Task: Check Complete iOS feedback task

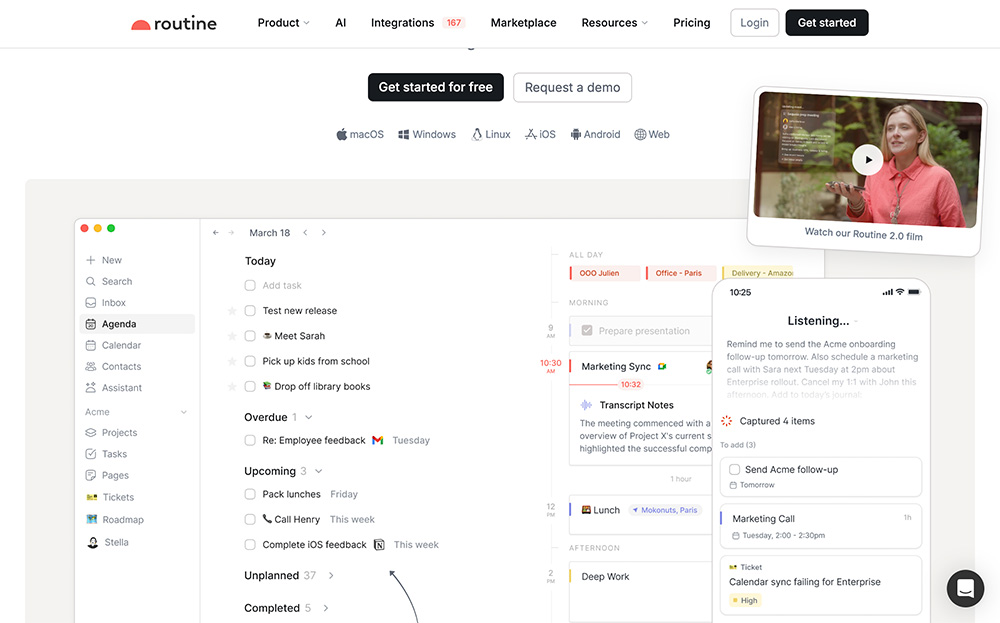Action: tap(250, 545)
